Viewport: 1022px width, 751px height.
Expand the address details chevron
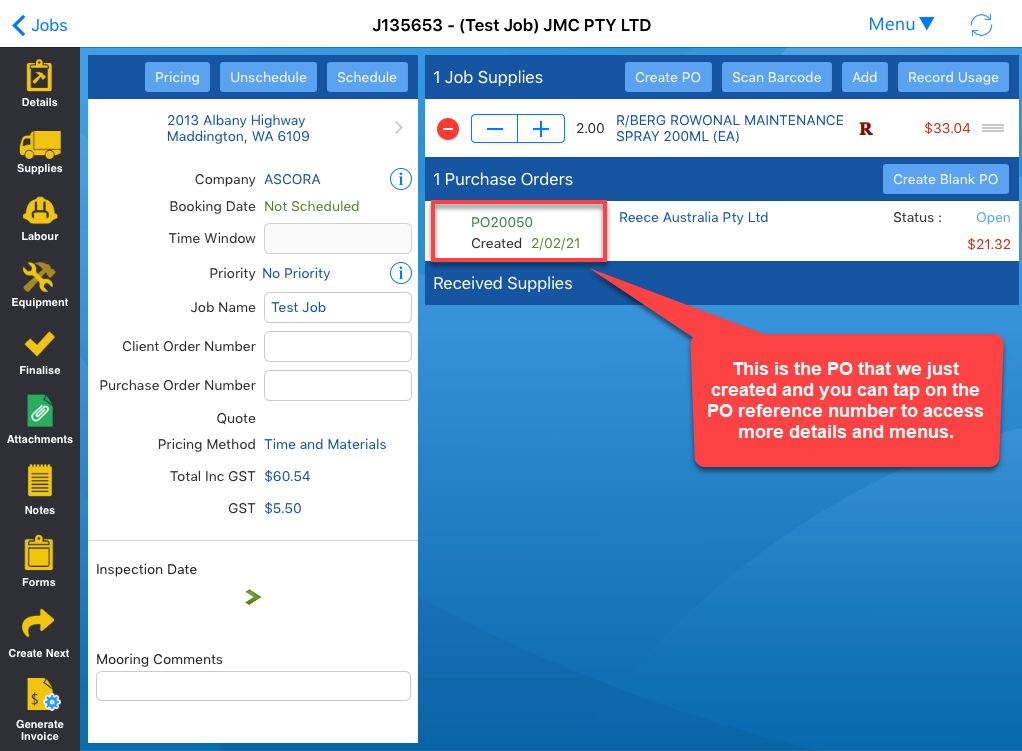click(399, 128)
